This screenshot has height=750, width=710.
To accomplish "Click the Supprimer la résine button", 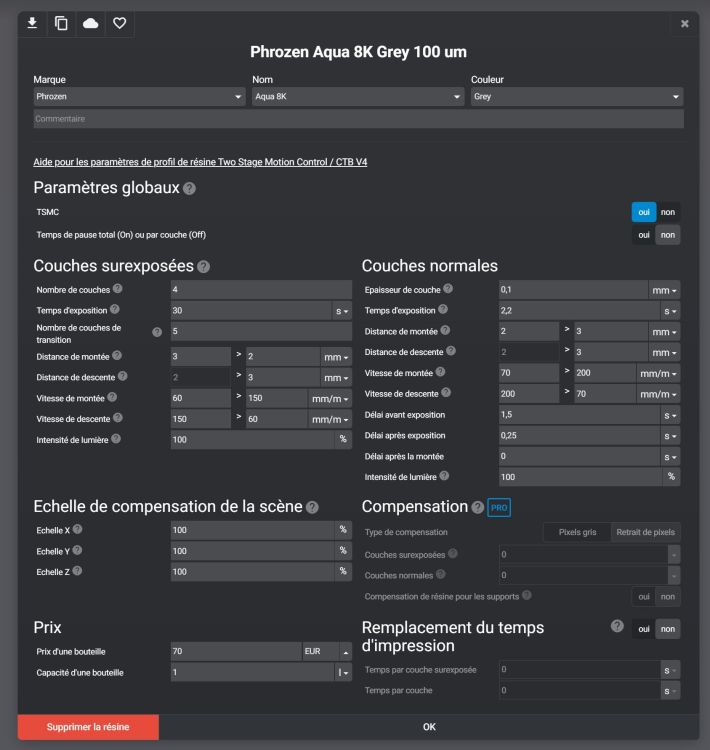I will click(x=88, y=727).
